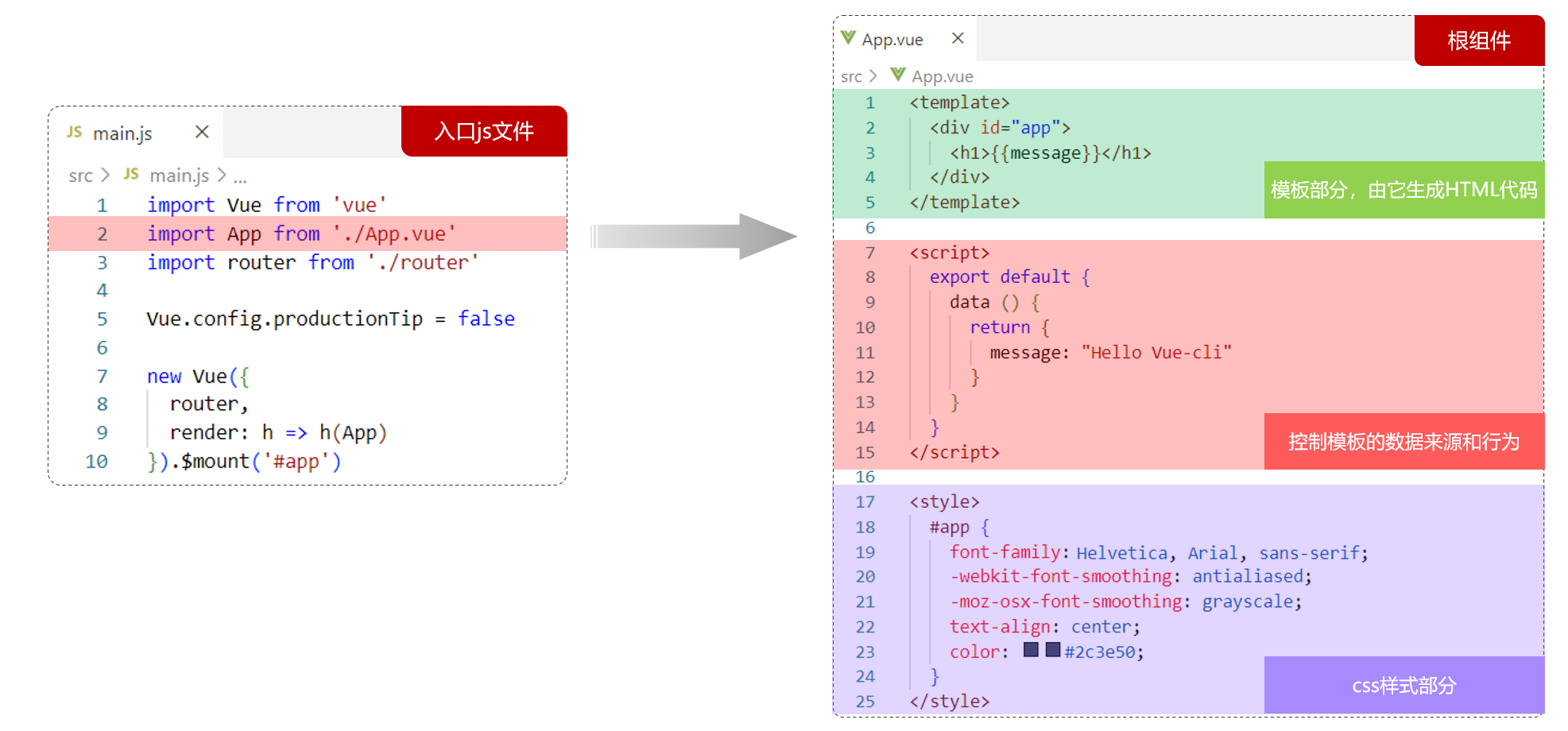Click the return keyword on line 10
The width and height of the screenshot is (1568, 731).
(1000, 327)
